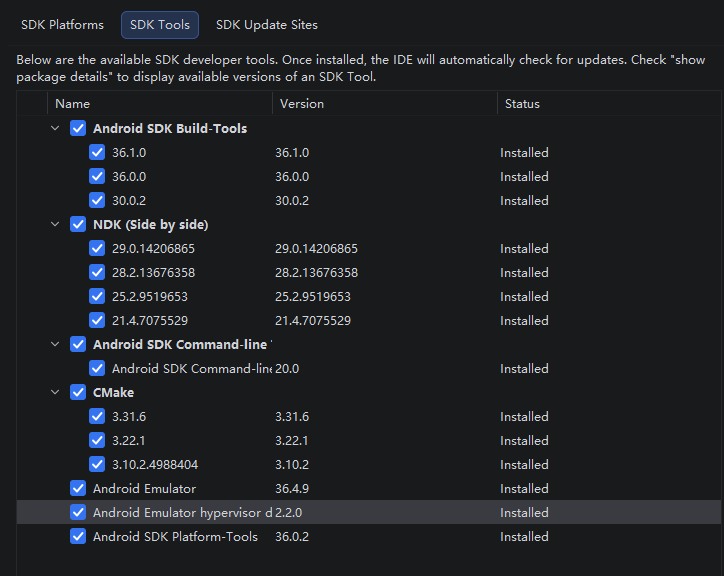This screenshot has height=576, width=724.
Task: Uncheck CMake 3.10.2.4988404 checkbox
Action: [97, 465]
